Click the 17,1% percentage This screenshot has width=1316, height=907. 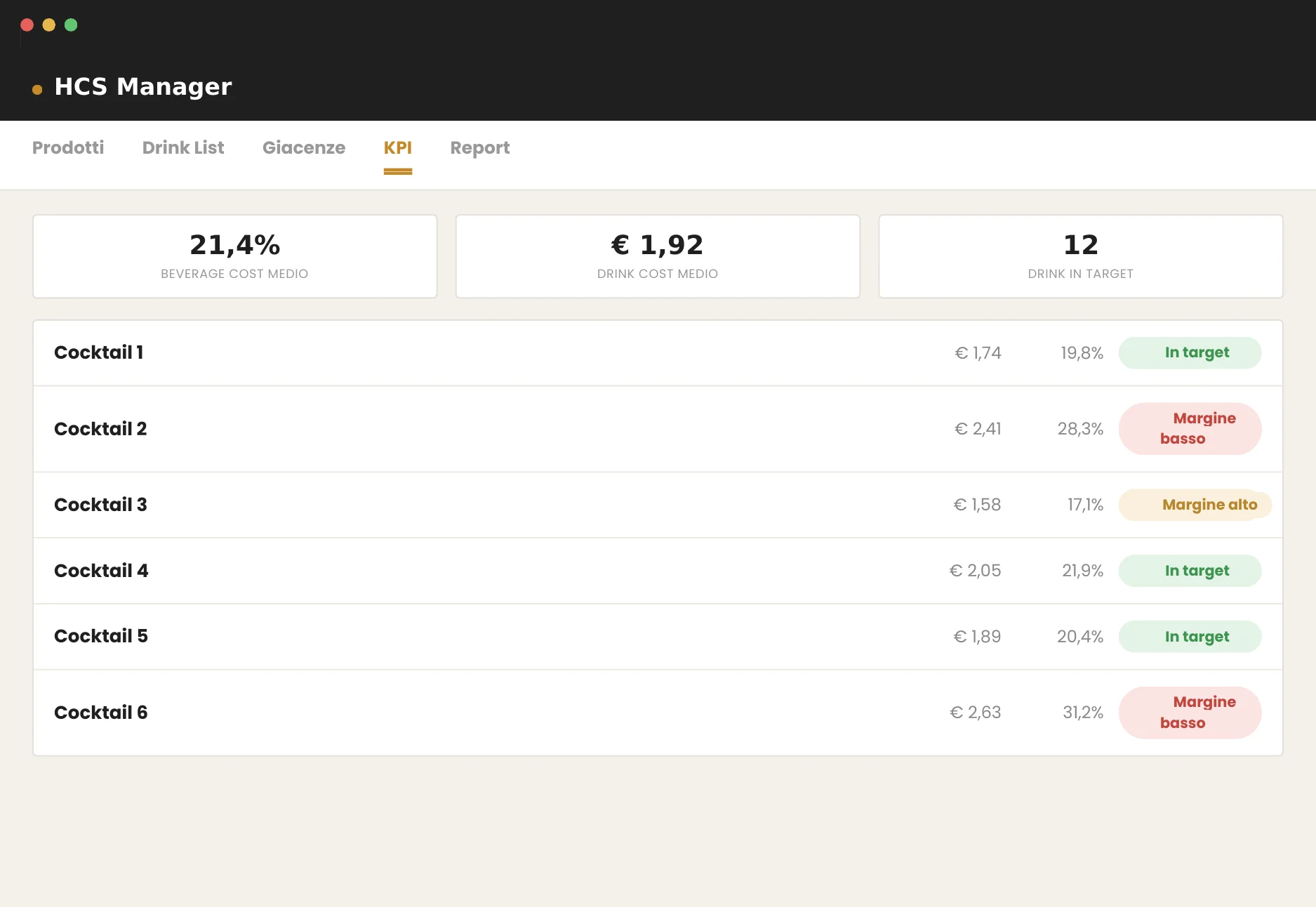click(1085, 505)
